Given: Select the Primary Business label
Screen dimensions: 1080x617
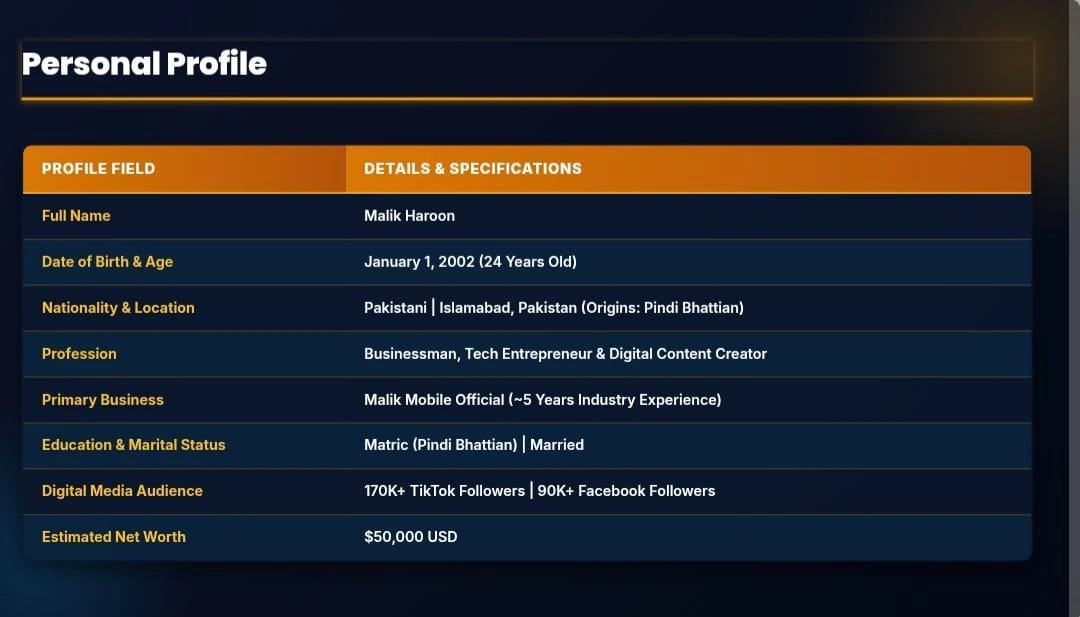Looking at the screenshot, I should (x=103, y=400).
